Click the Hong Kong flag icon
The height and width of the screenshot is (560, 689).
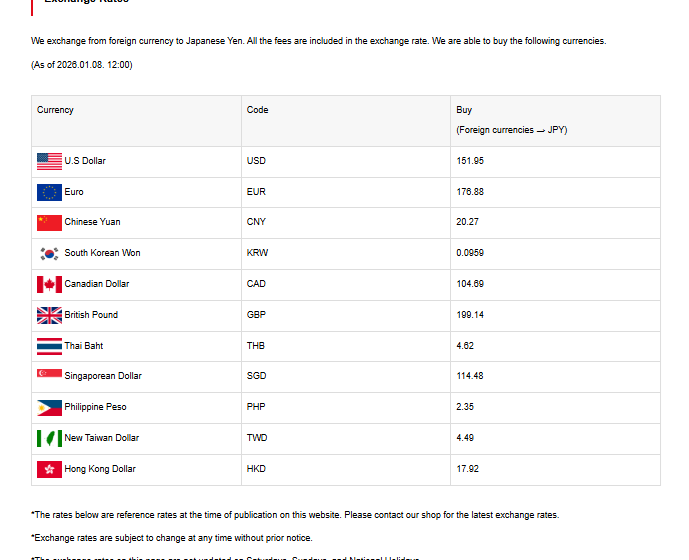coord(49,469)
